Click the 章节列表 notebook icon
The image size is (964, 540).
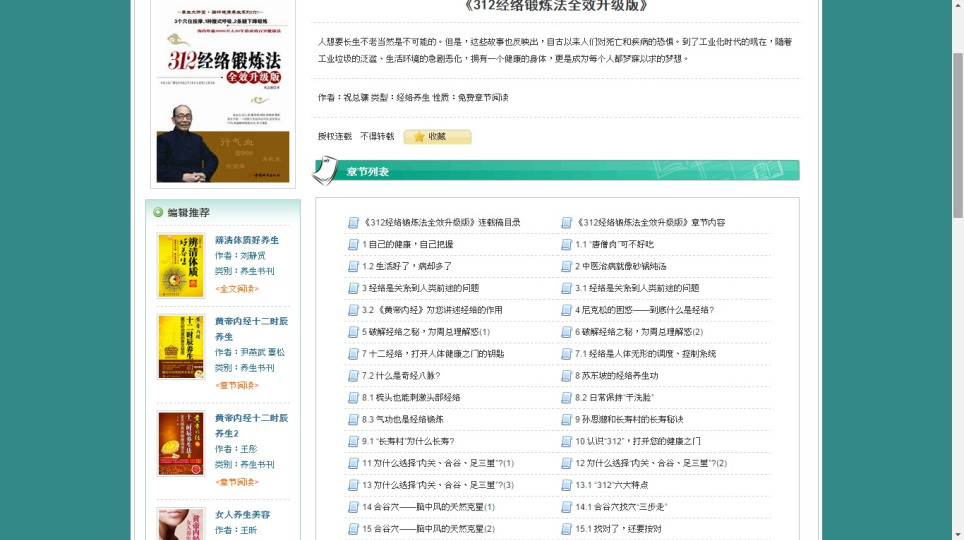tap(326, 171)
